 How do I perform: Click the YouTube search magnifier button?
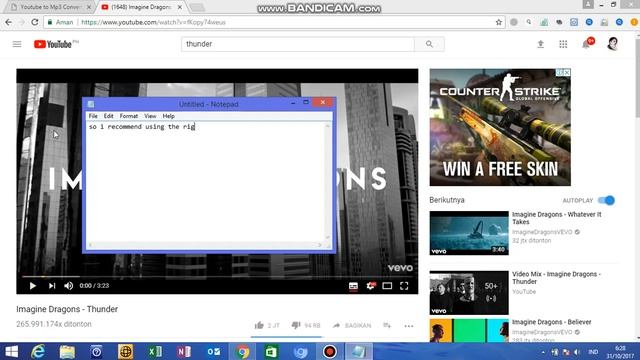pos(429,44)
